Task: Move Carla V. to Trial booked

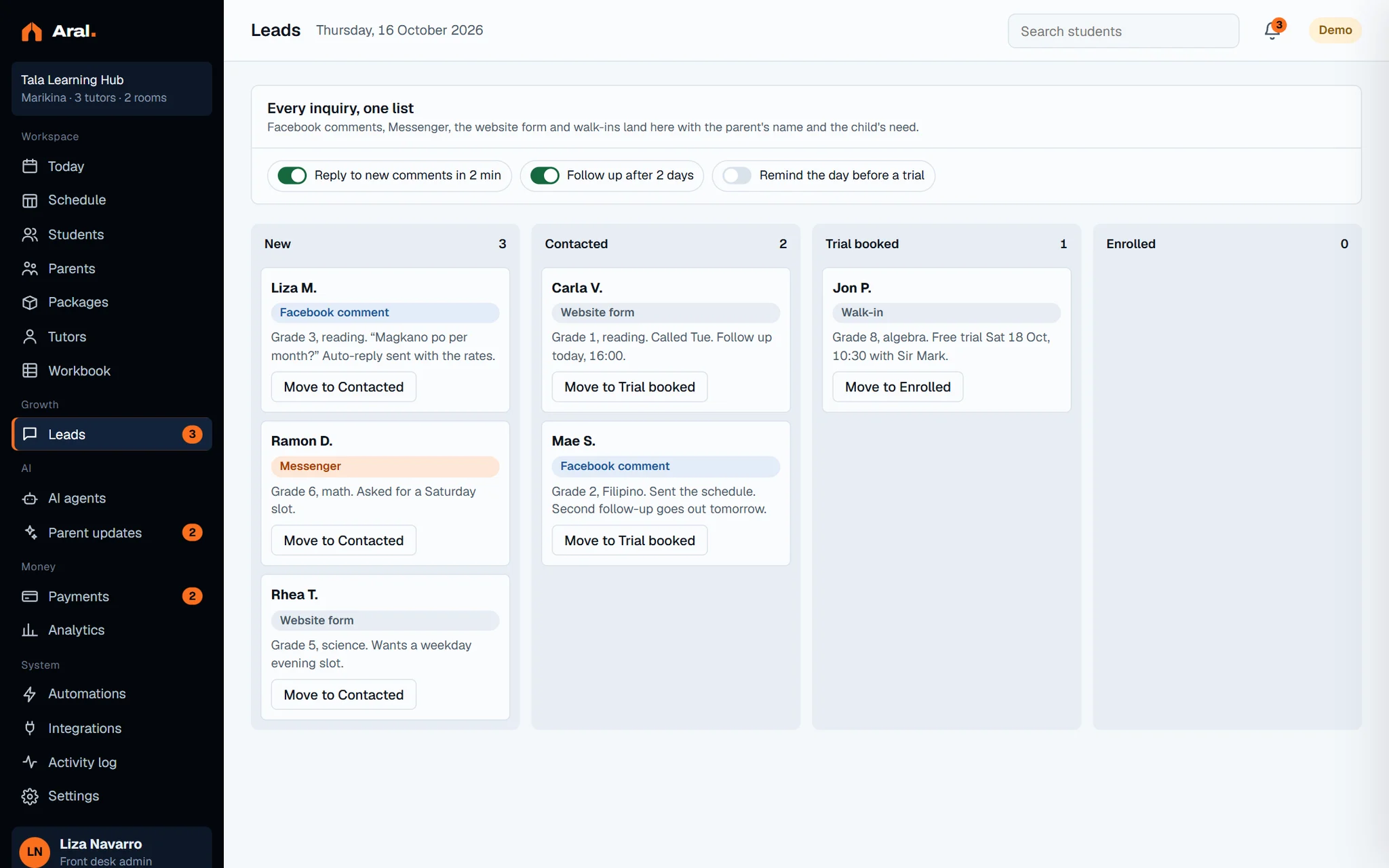Action: (629, 387)
